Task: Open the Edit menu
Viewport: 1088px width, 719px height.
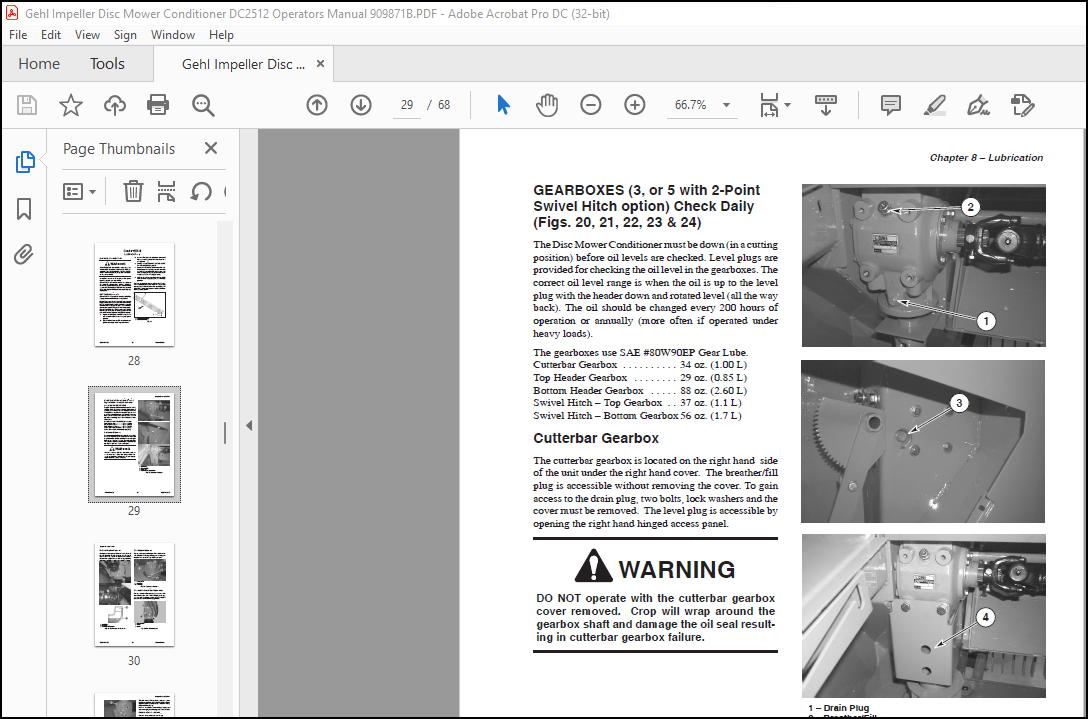Action: click(x=51, y=35)
